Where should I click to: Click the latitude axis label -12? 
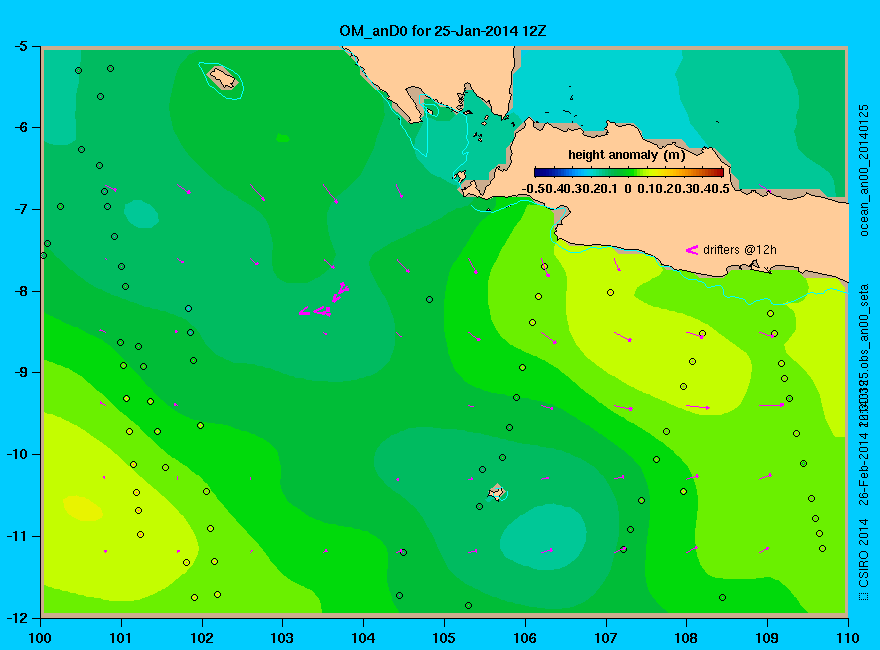click(x=17, y=618)
